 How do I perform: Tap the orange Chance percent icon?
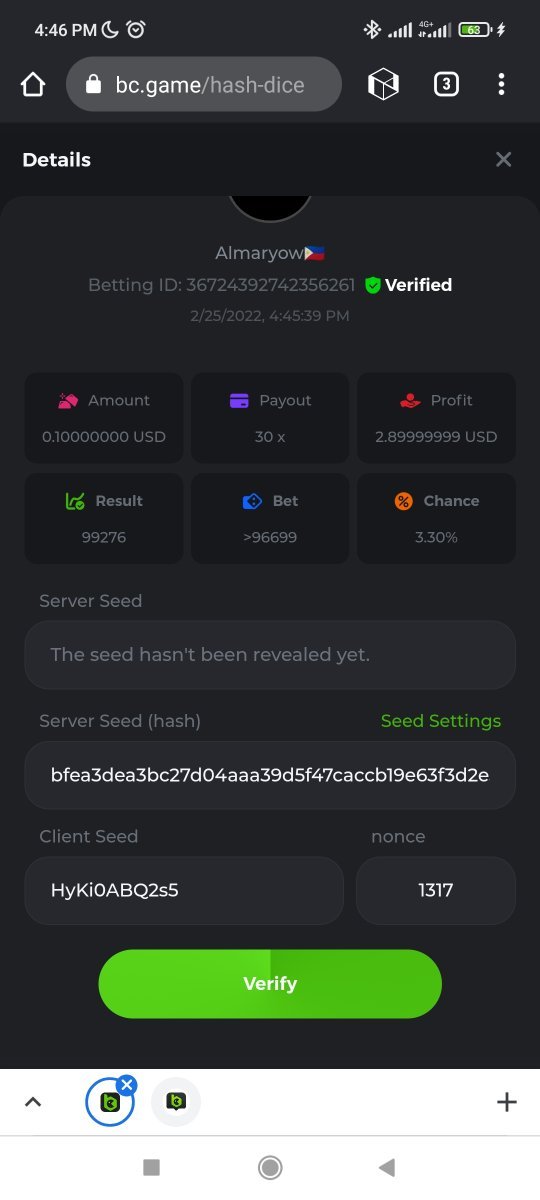(403, 501)
